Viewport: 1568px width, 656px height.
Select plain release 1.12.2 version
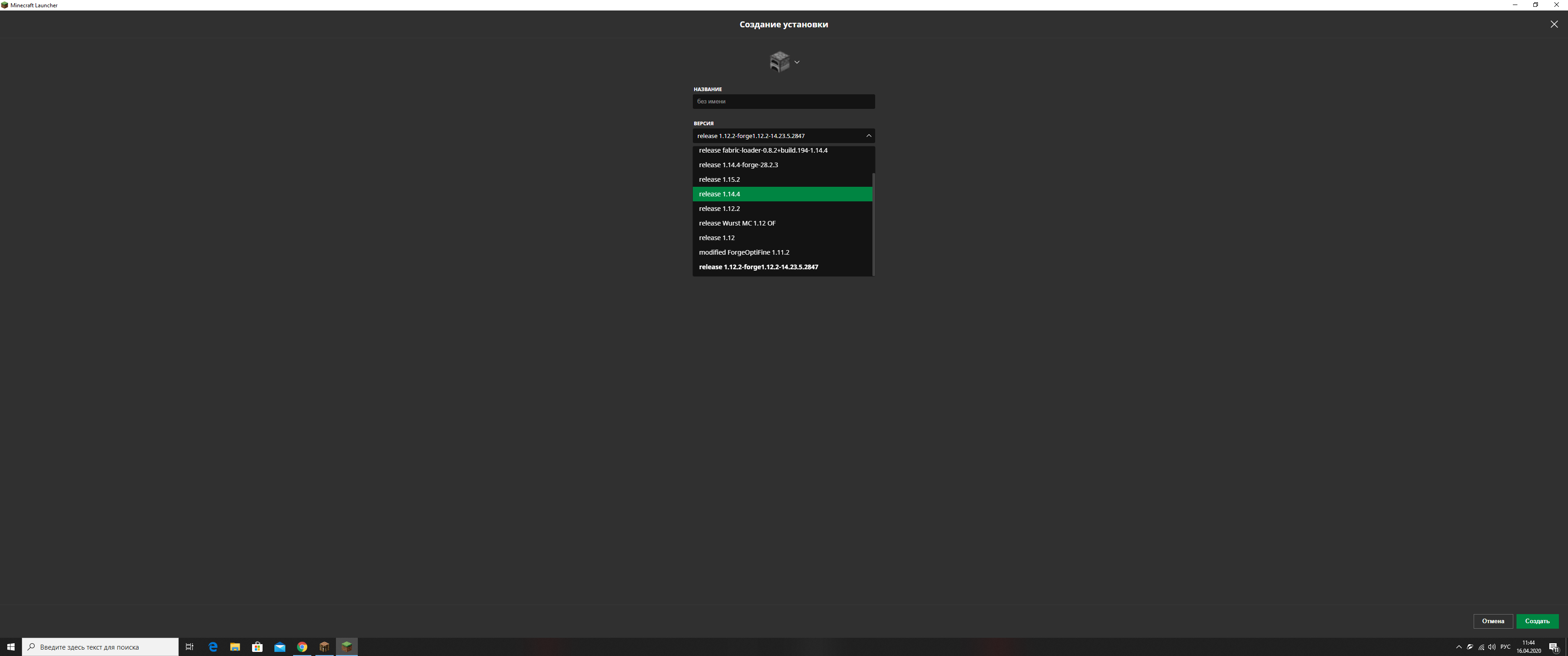pyautogui.click(x=719, y=209)
